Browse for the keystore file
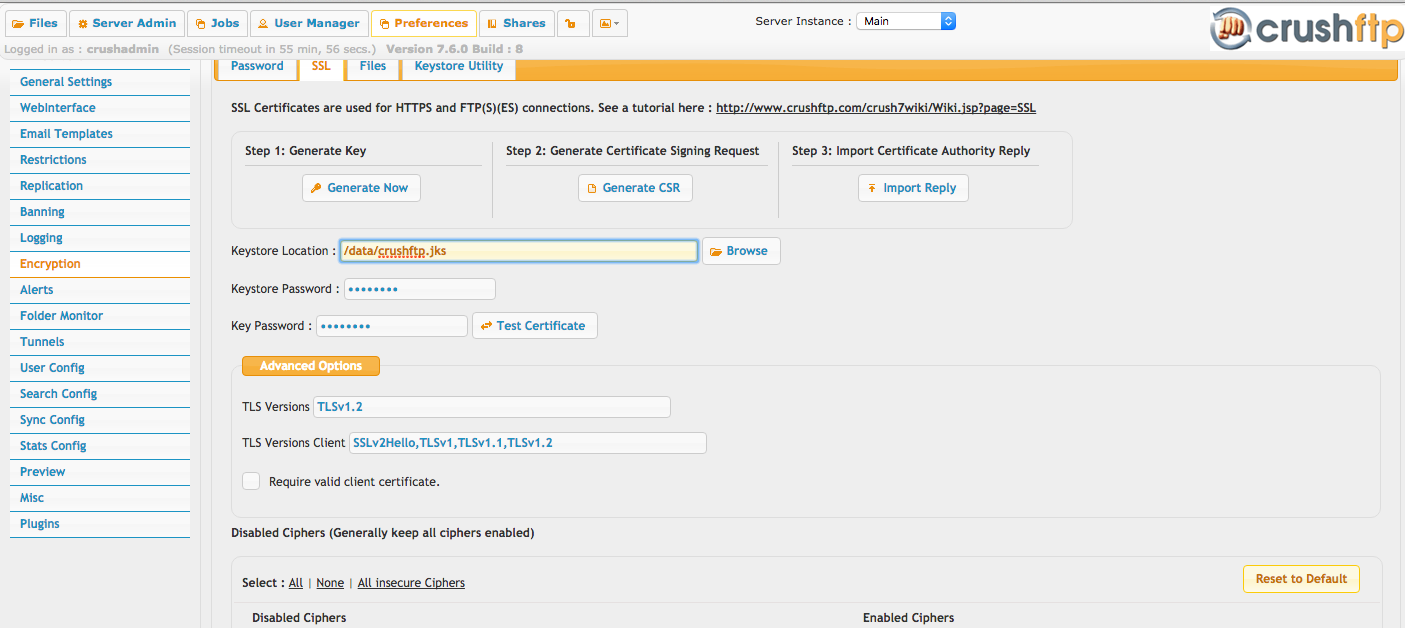The width and height of the screenshot is (1405, 628). coord(741,251)
